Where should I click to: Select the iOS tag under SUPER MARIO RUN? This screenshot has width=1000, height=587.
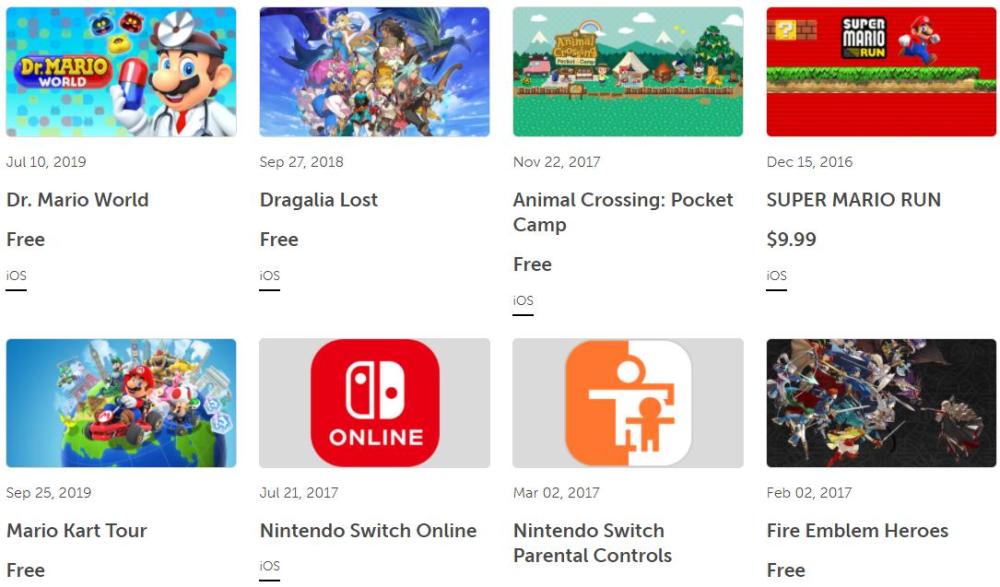click(x=777, y=276)
